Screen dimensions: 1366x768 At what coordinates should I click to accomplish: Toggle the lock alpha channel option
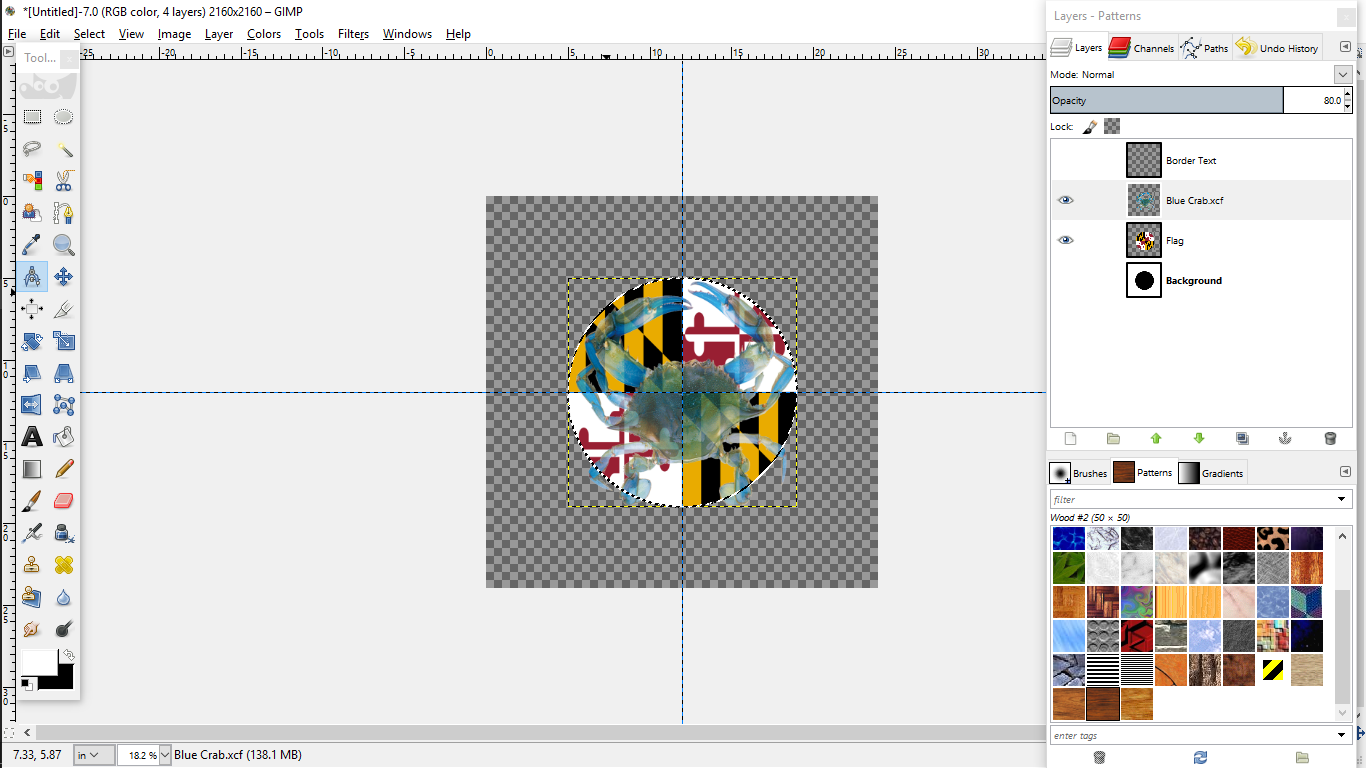[1112, 127]
